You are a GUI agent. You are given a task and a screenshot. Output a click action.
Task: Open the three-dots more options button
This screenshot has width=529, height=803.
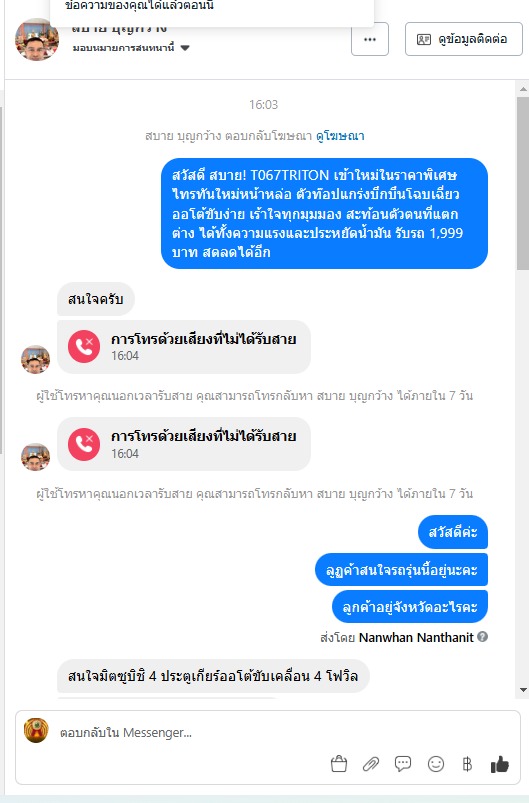[x=370, y=39]
